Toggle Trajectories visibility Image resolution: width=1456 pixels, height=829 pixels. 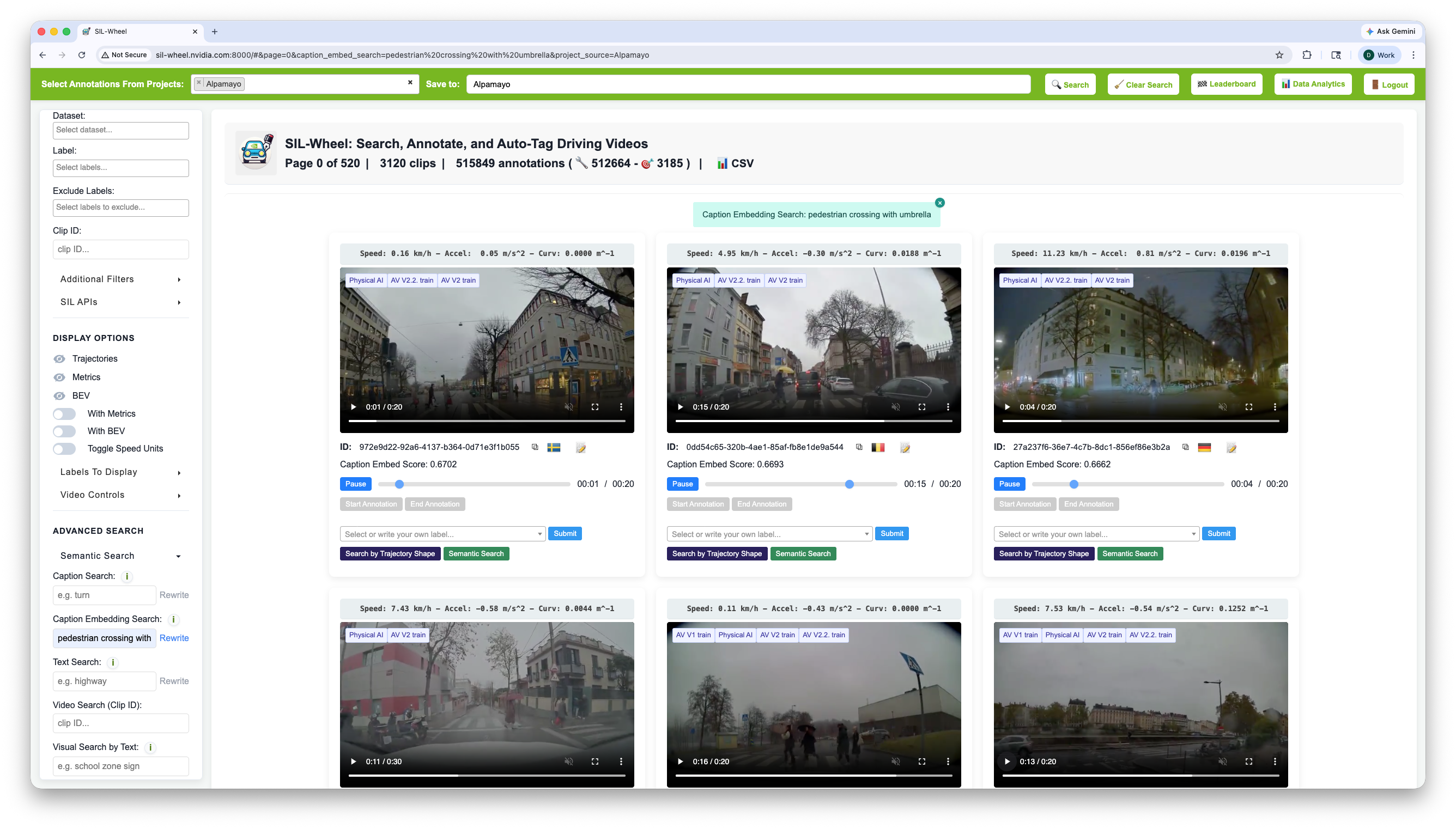59,359
